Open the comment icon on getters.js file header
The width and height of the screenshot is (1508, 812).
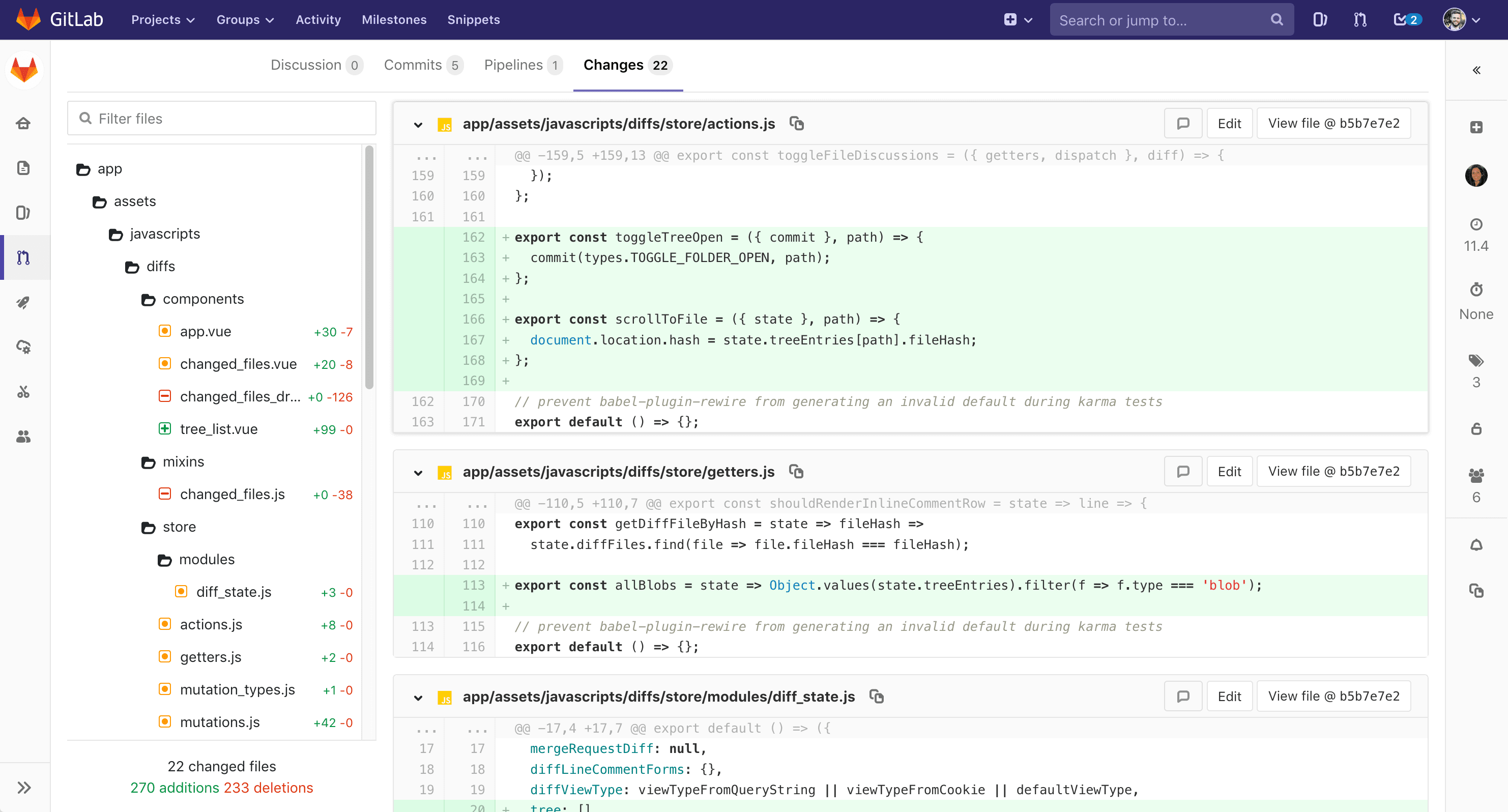tap(1182, 471)
